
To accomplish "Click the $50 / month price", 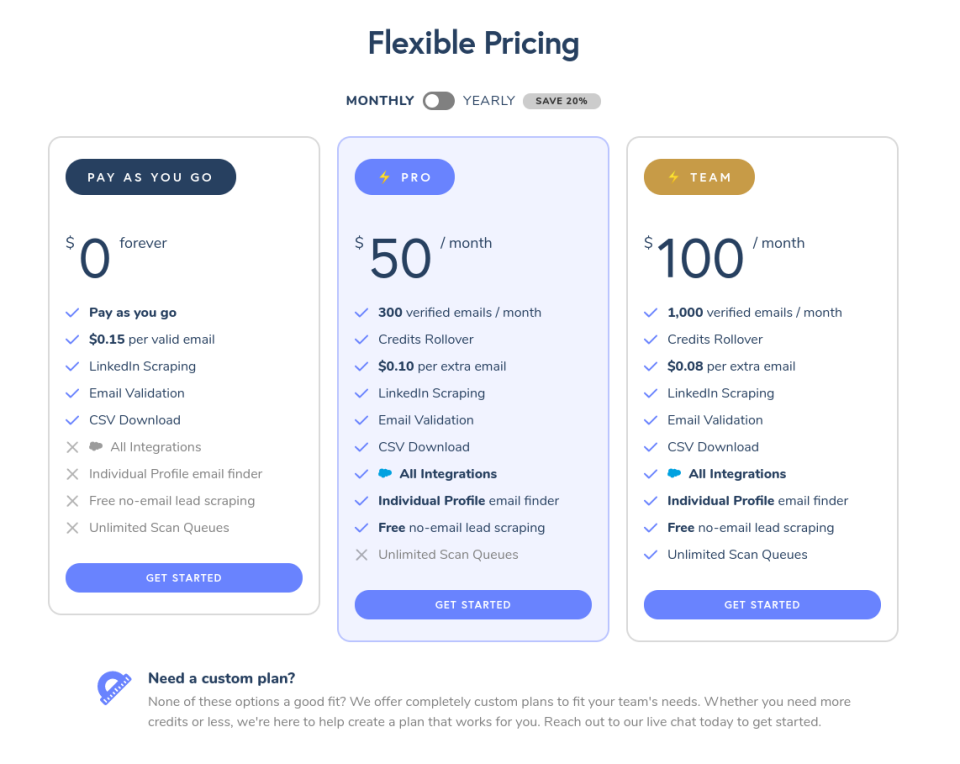I will tap(424, 257).
